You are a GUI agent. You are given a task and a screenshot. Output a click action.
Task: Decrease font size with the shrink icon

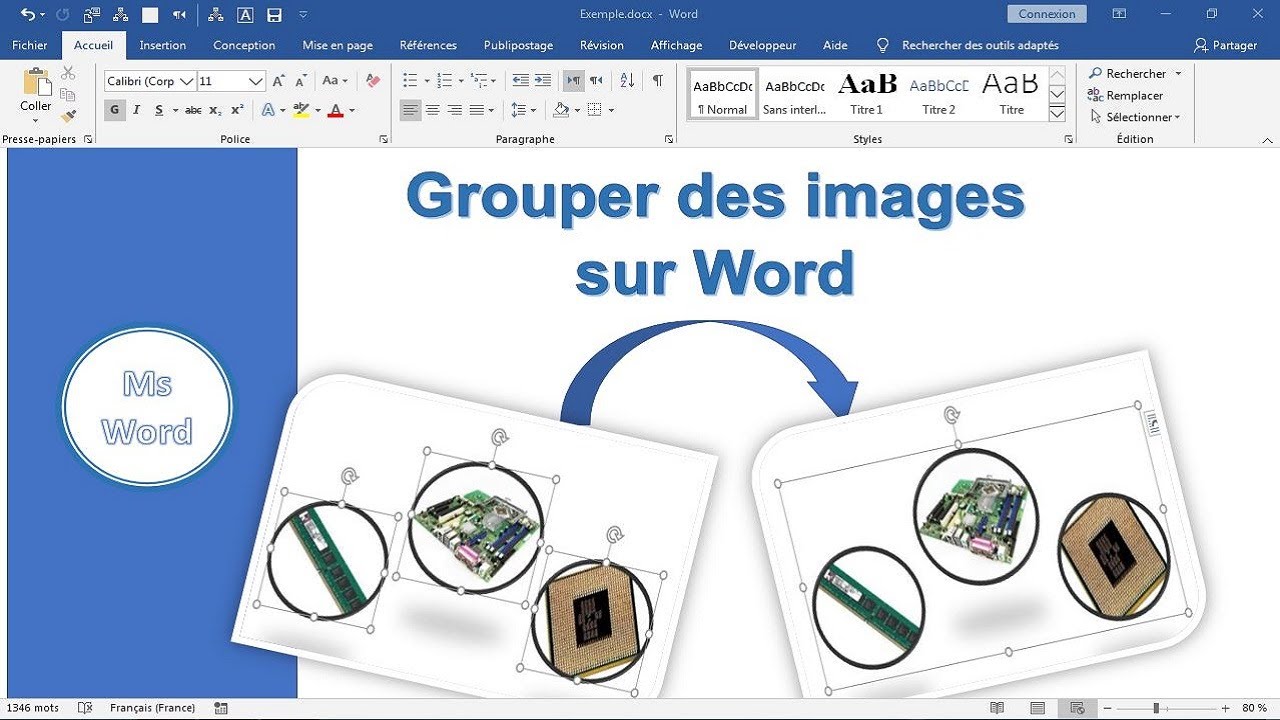click(301, 81)
